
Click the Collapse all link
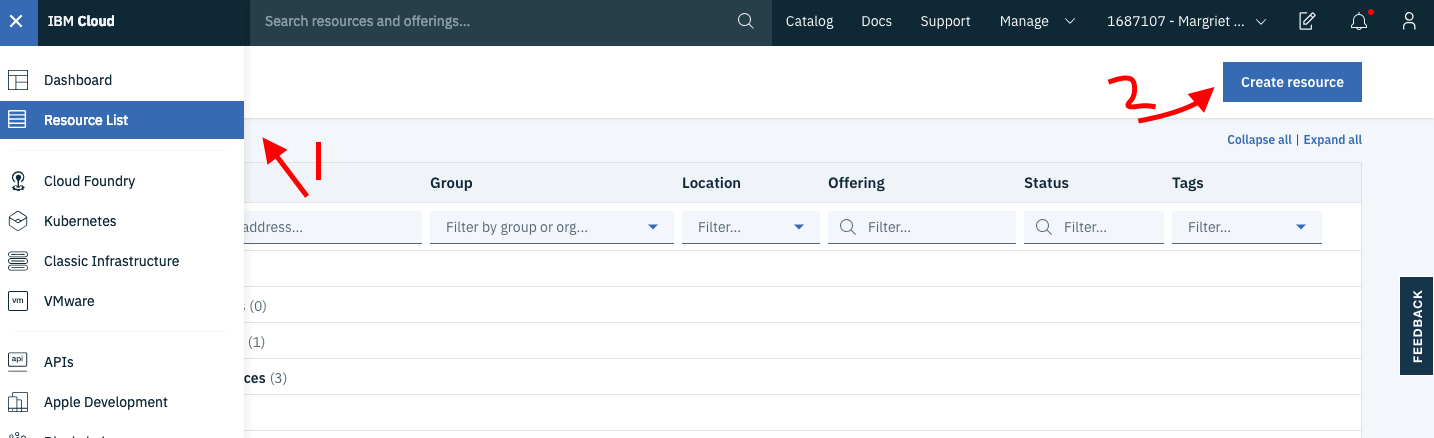[x=1259, y=140]
